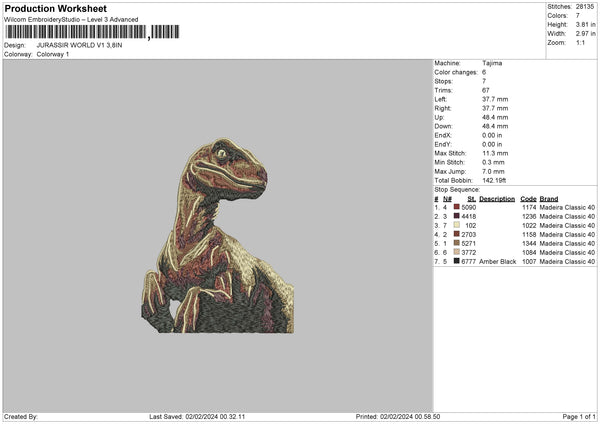The image size is (600, 424).
Task: Click the thread swatch for code 1084
Action: 457,252
